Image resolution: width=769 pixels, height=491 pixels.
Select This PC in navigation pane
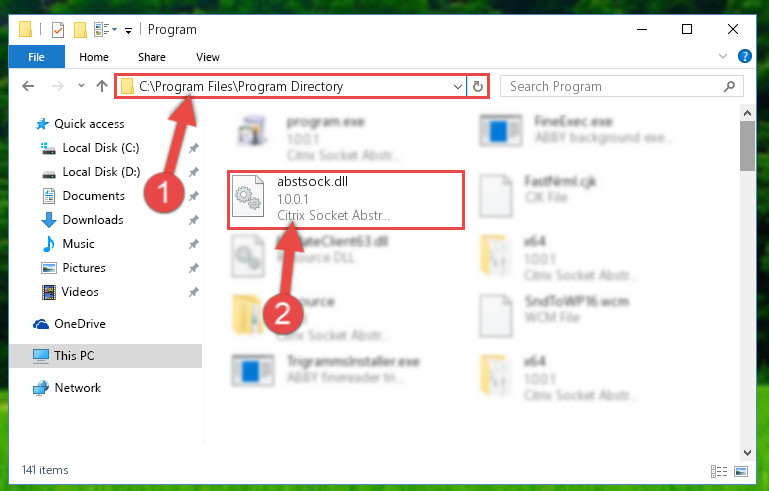click(x=105, y=356)
